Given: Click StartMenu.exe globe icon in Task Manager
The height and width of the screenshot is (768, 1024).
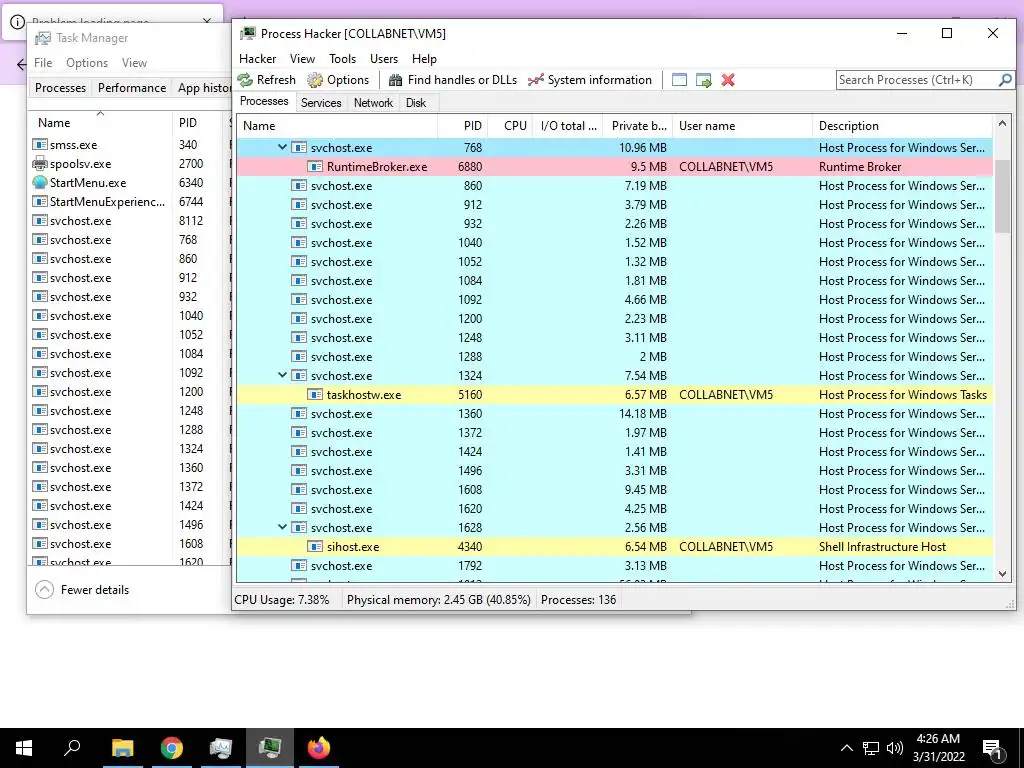Looking at the screenshot, I should (40, 182).
